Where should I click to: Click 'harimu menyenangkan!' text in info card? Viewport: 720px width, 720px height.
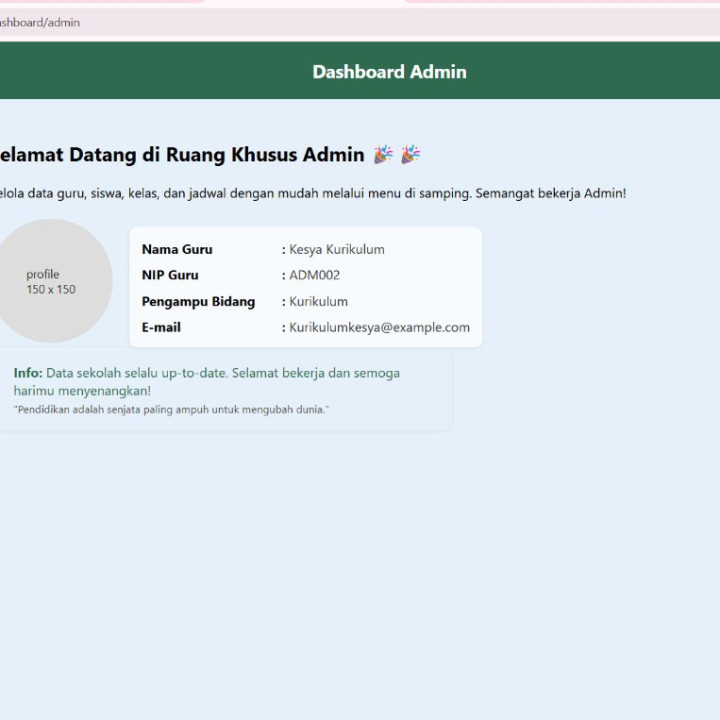tap(82, 391)
